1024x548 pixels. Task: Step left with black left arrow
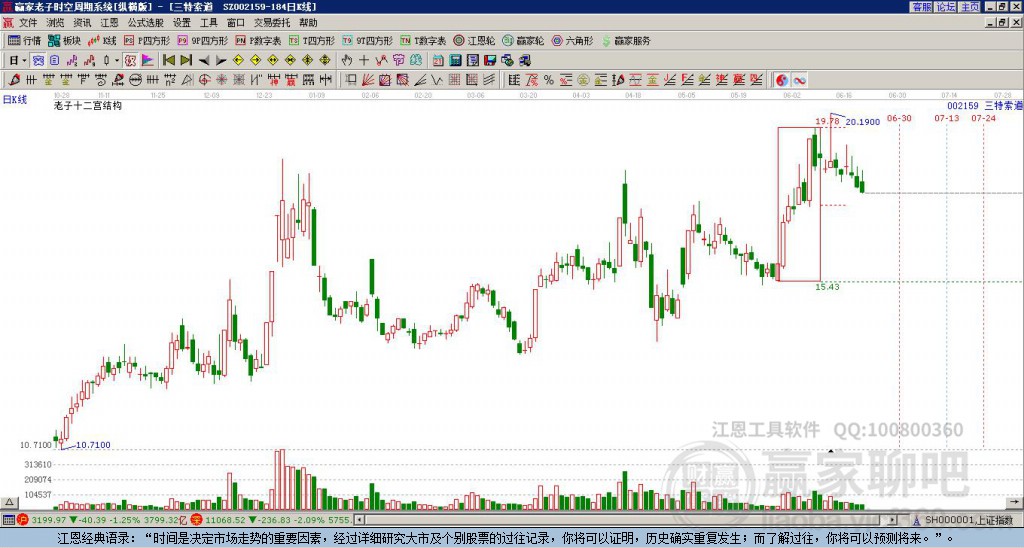204,61
